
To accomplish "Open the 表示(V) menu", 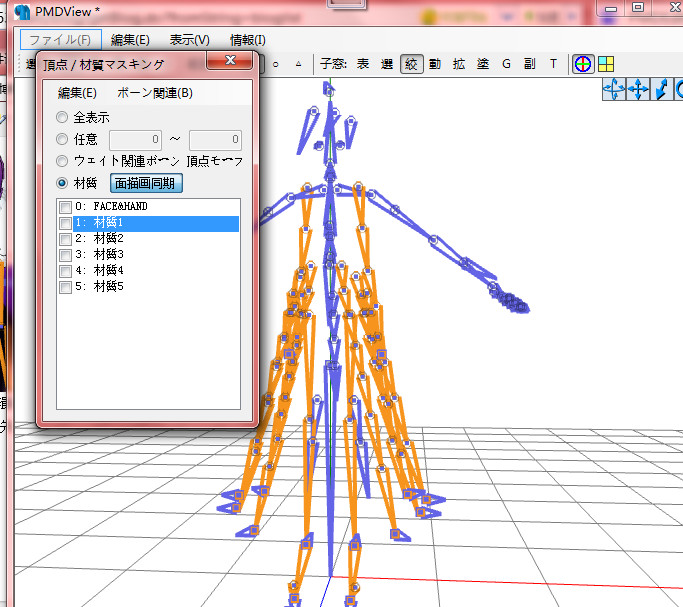I will click(x=189, y=40).
